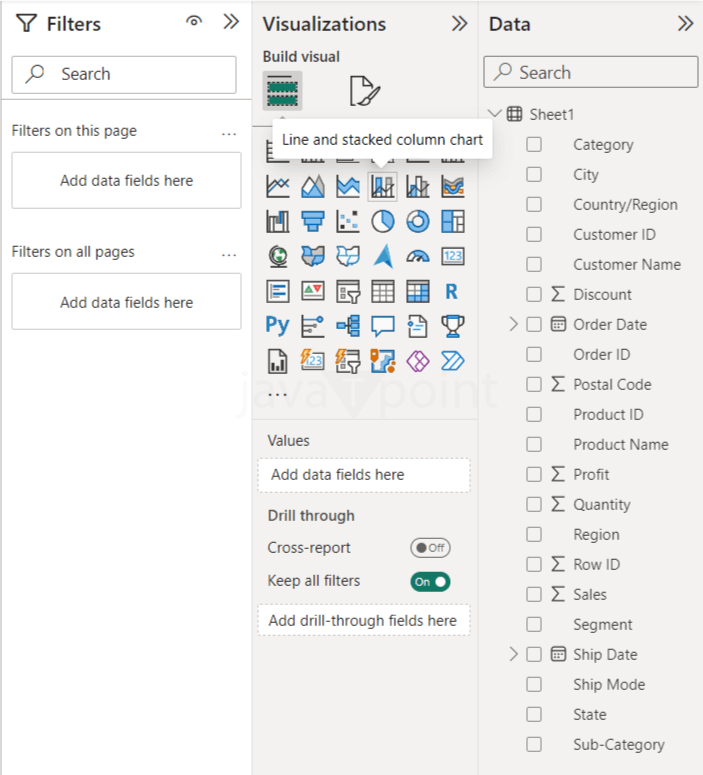Image resolution: width=703 pixels, height=775 pixels.
Task: Select the Line chart visual
Action: 278,186
